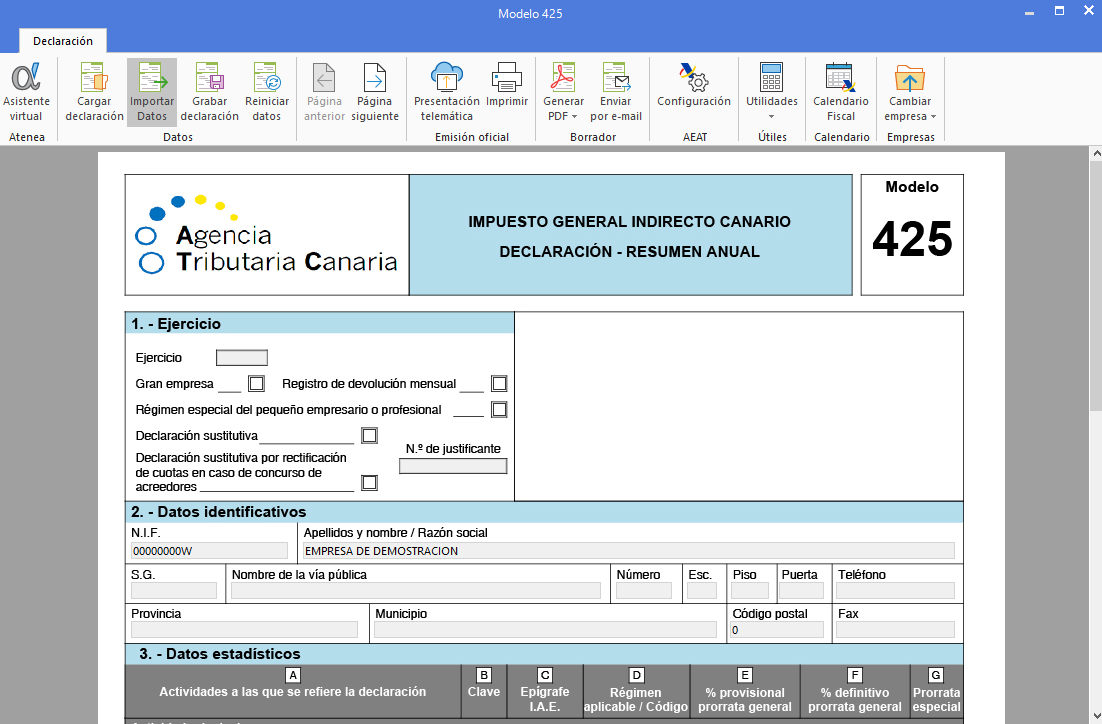
Task: Toggle Registro de devolución mensual checkbox
Action: [499, 383]
